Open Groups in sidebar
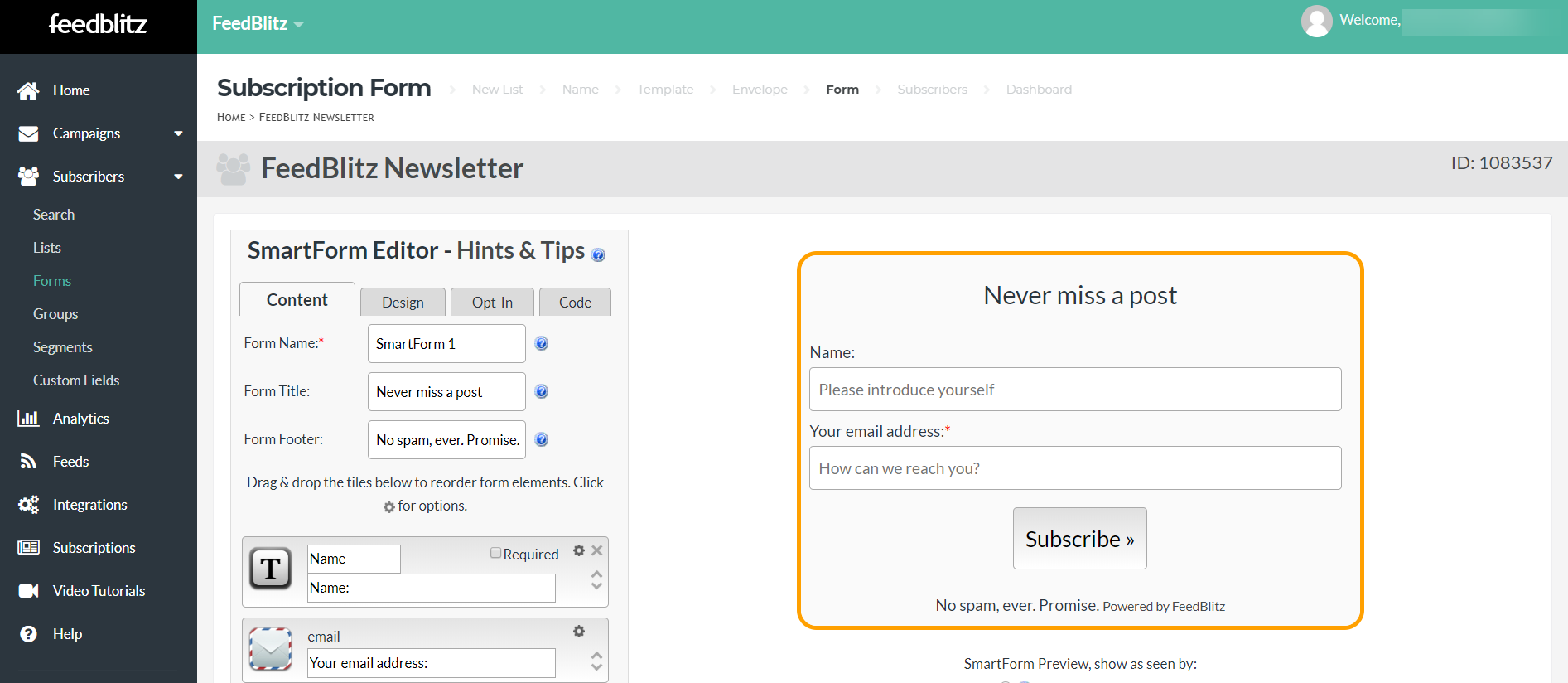Image resolution: width=1568 pixels, height=683 pixels. [55, 314]
